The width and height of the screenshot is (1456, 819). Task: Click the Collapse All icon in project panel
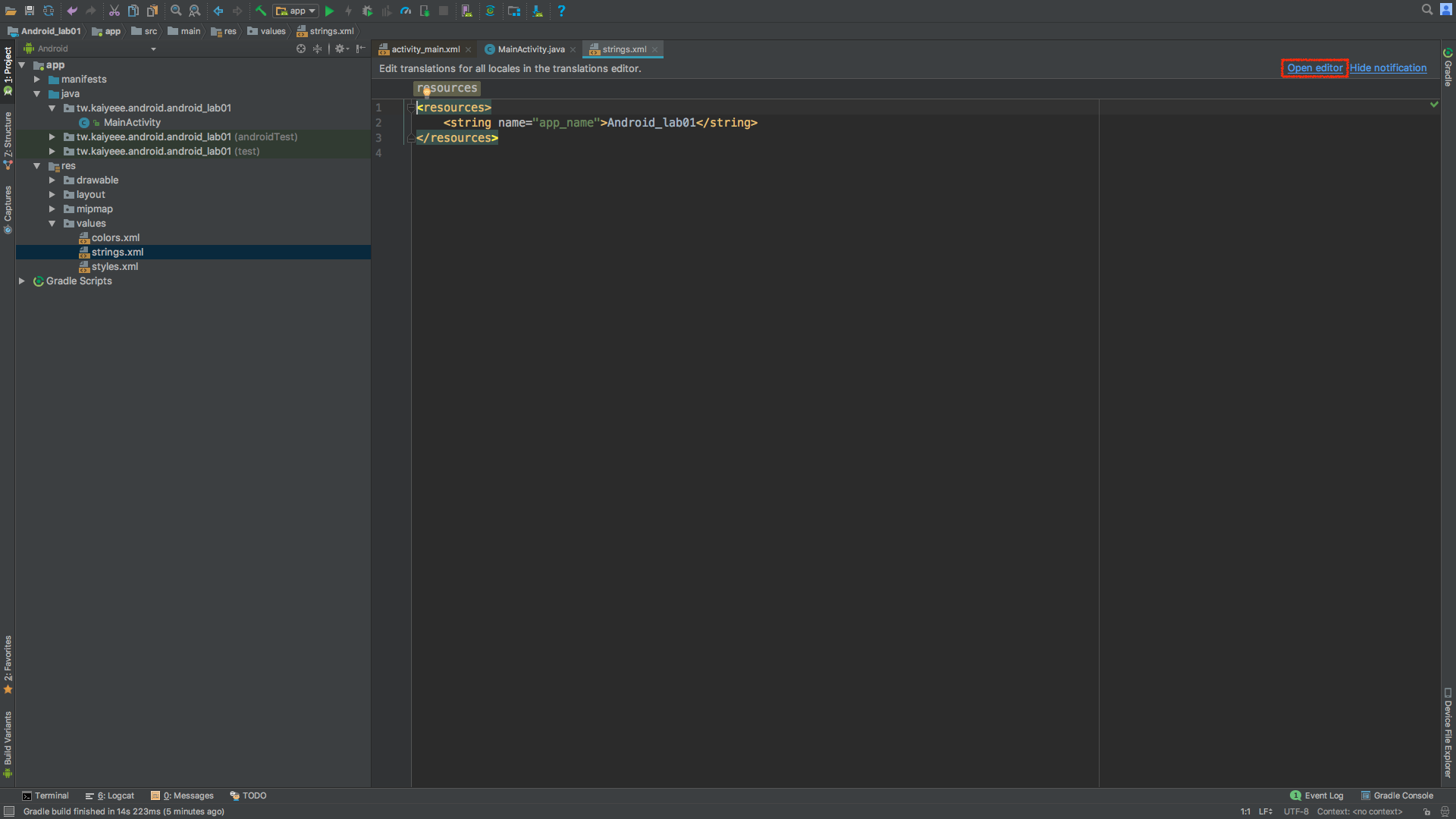click(318, 49)
